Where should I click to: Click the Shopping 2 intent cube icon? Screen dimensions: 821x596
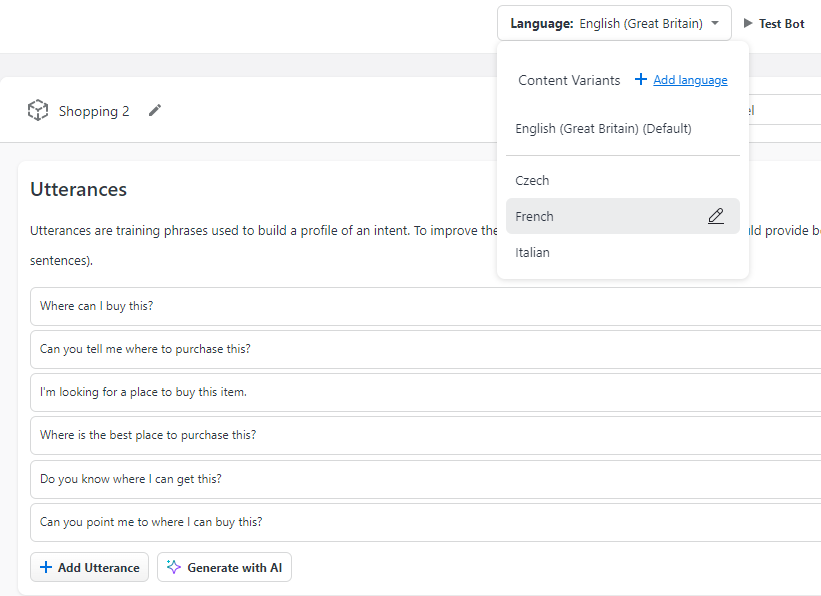click(37, 110)
